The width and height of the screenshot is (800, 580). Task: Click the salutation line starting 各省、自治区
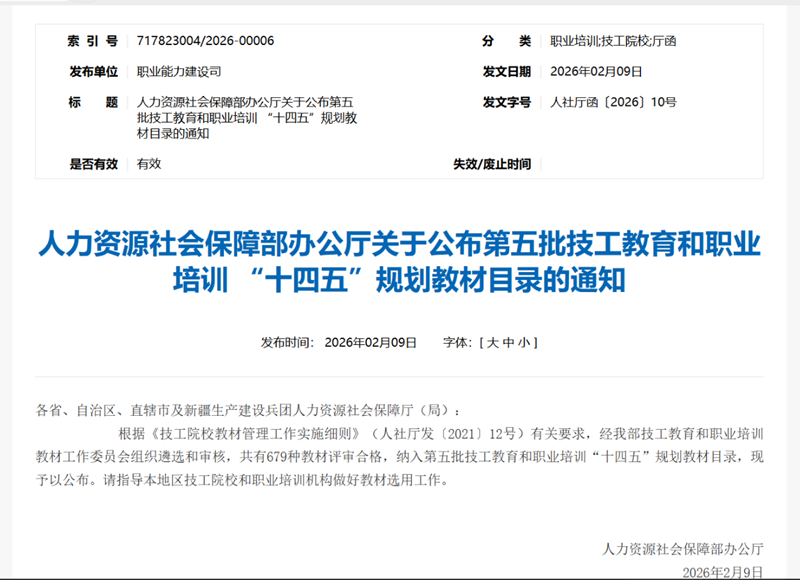coord(250,410)
